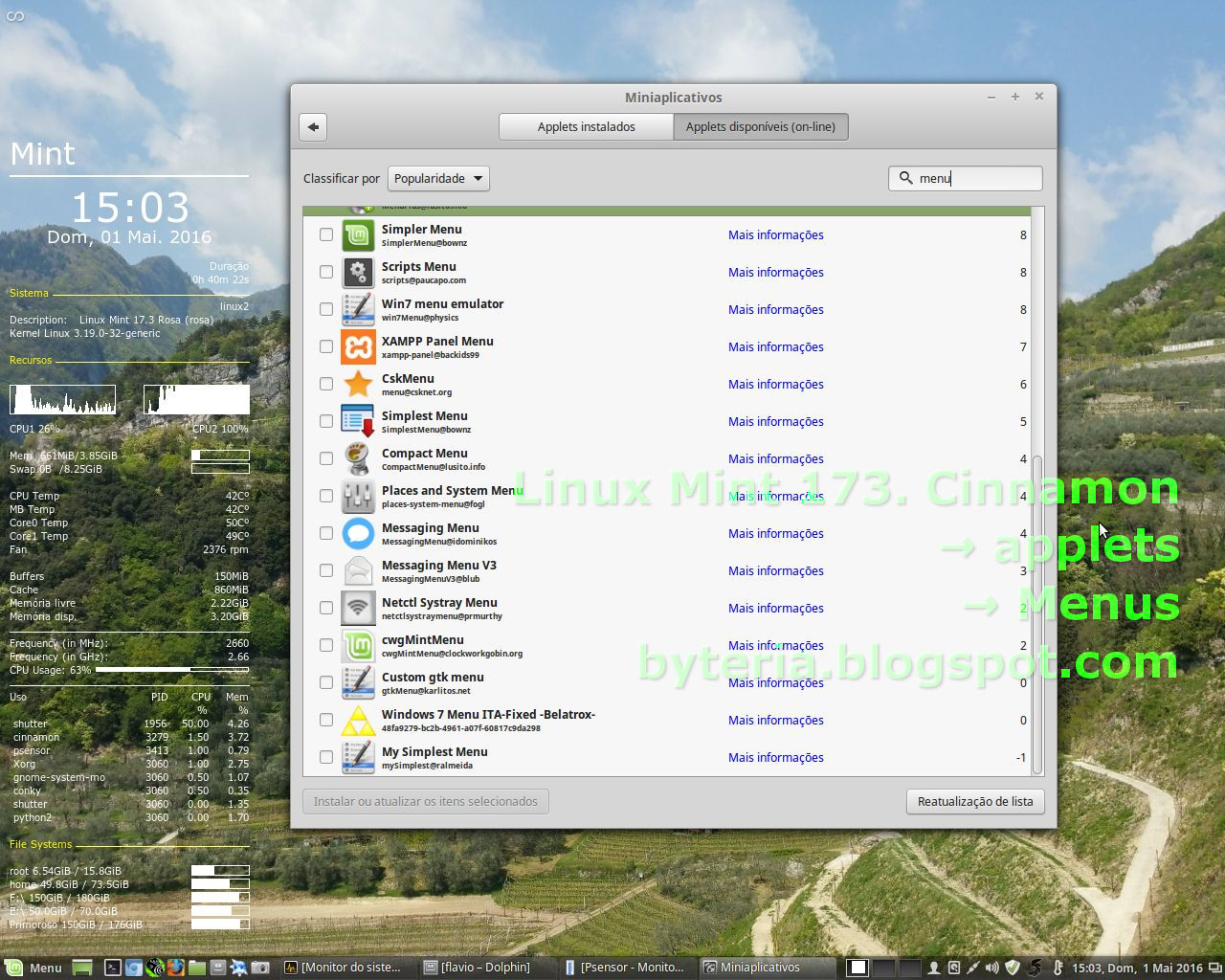Open the terminal launcher in the taskbar
This screenshot has height=980, width=1225.
pos(113,968)
